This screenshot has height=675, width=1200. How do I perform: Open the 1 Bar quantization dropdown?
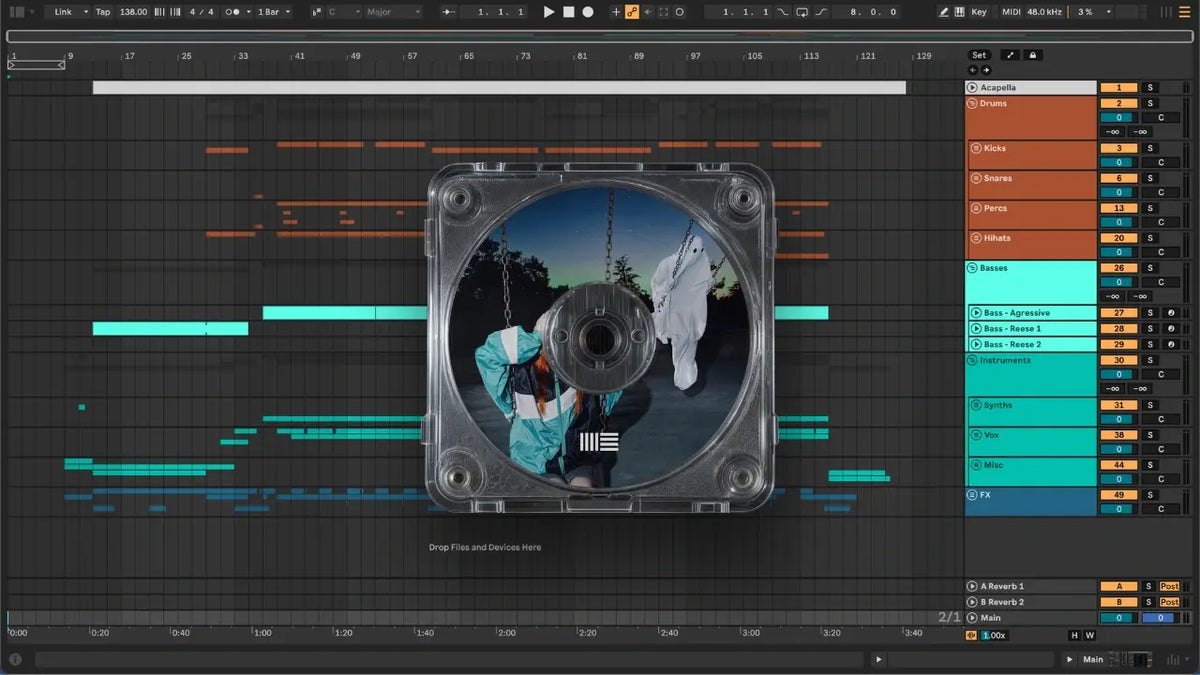pyautogui.click(x=273, y=12)
